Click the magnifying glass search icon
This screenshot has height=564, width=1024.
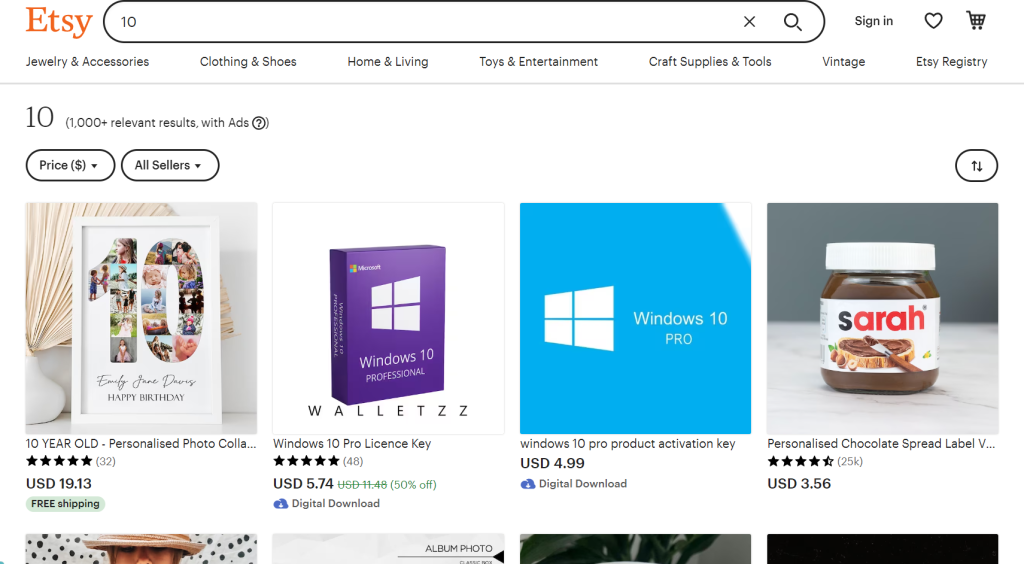[x=793, y=22]
